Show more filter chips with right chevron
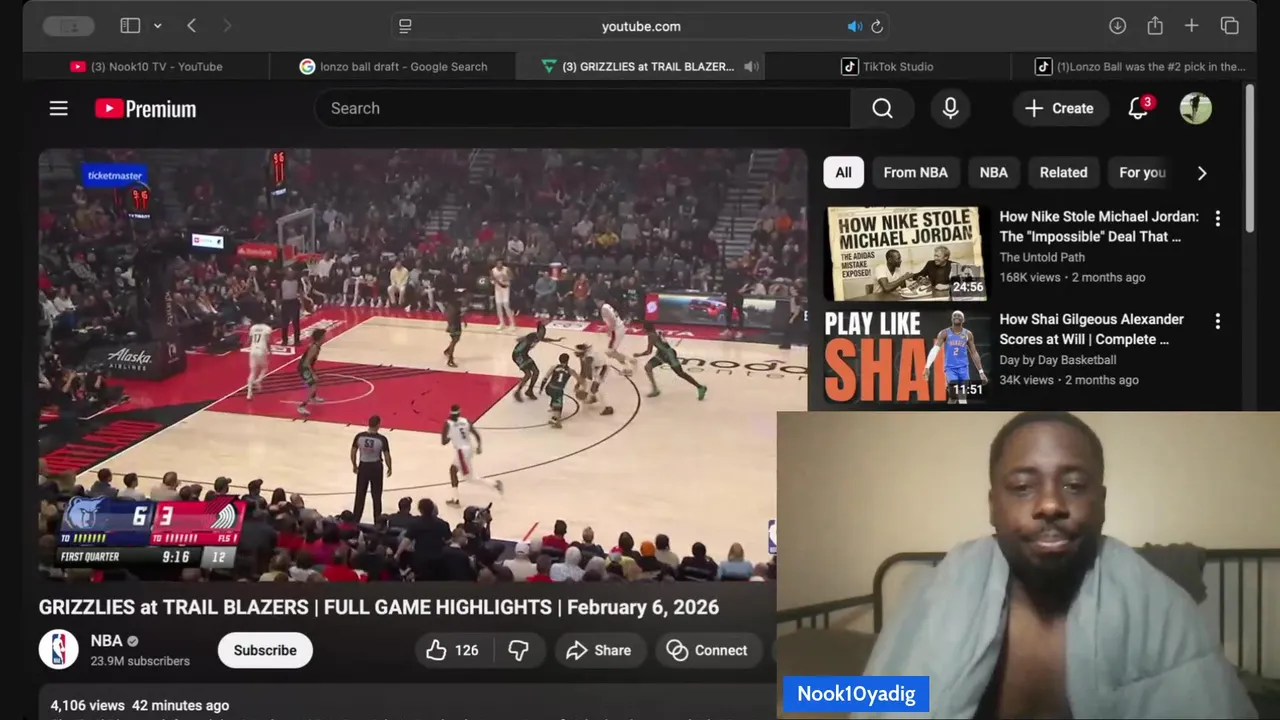The image size is (1280, 720). point(1202,172)
